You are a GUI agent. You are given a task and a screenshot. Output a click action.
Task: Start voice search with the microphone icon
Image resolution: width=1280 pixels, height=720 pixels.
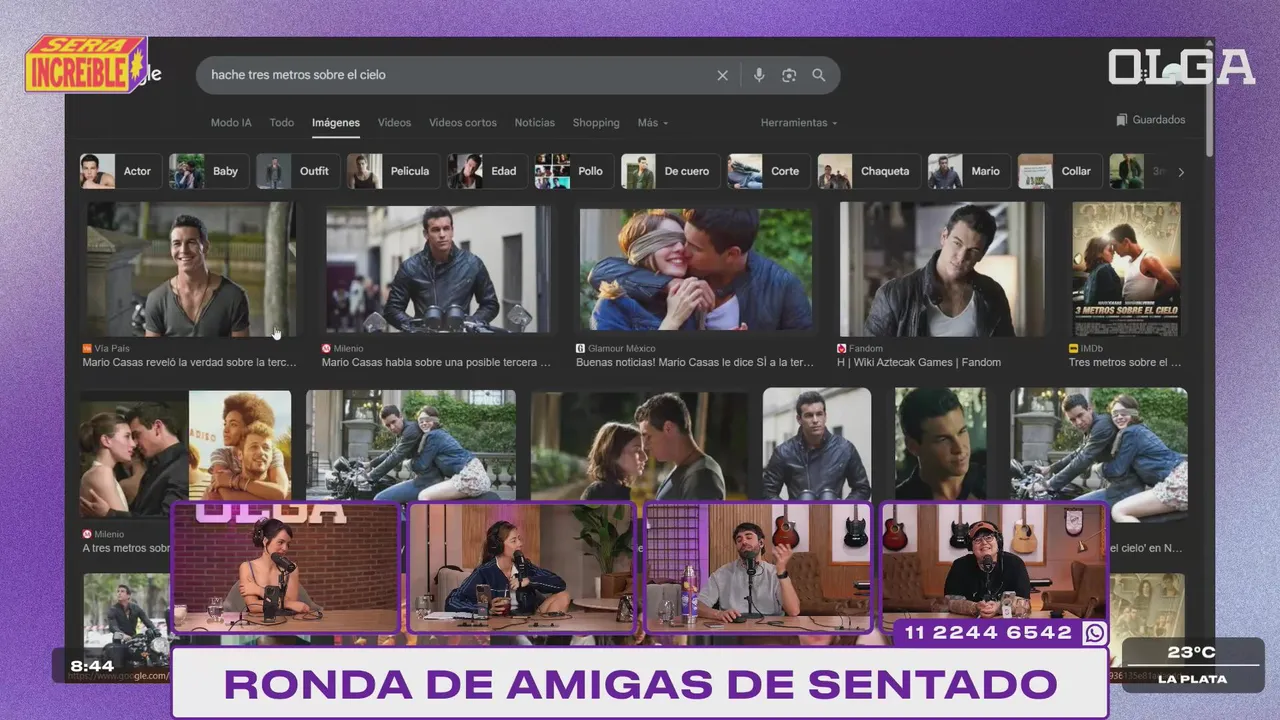(759, 75)
